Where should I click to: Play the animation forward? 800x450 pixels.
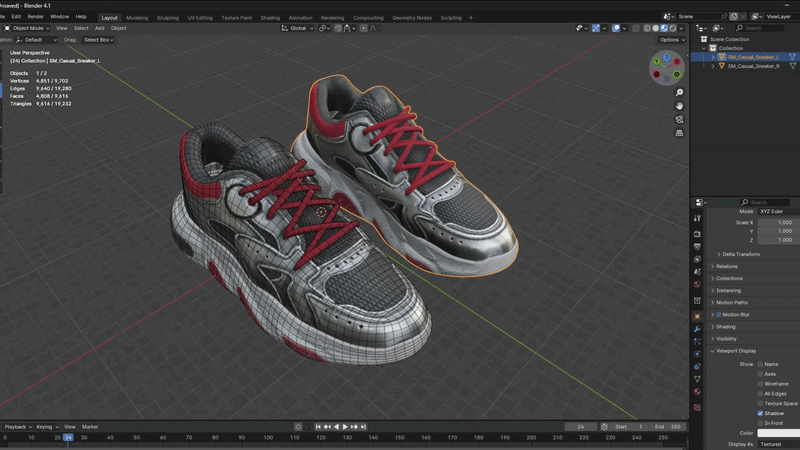[345, 427]
